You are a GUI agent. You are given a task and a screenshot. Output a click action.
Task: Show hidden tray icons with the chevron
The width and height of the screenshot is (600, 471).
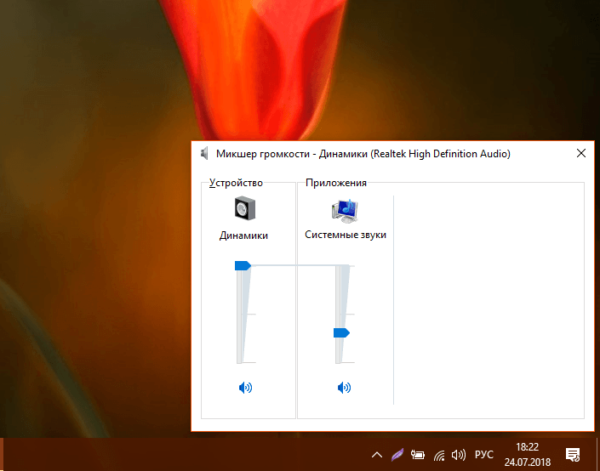coord(377,455)
